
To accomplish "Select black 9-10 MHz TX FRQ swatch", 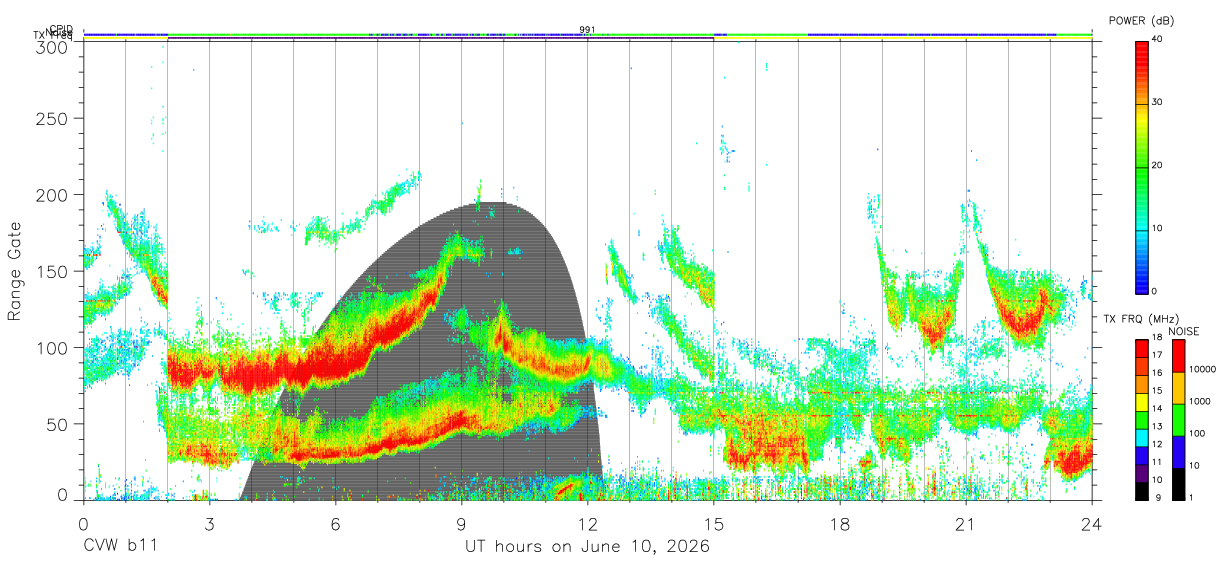I will pos(1142,491).
